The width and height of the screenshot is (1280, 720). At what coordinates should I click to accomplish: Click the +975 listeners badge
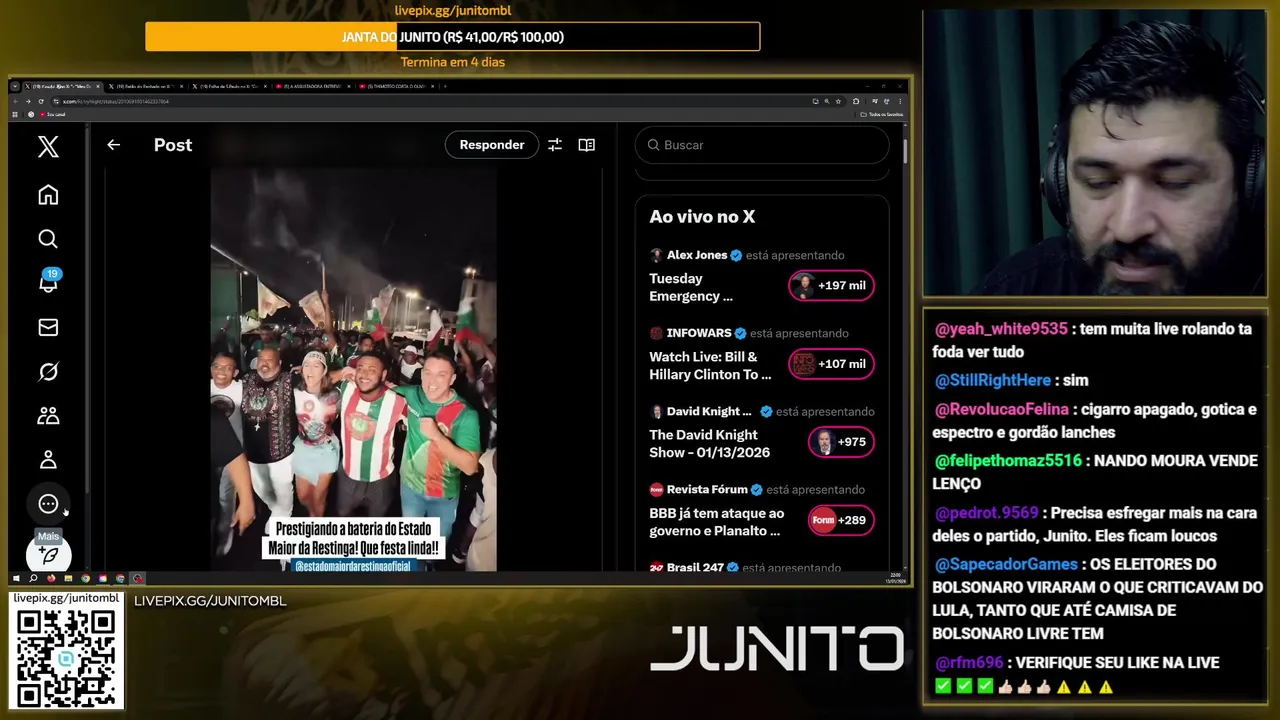(x=841, y=442)
